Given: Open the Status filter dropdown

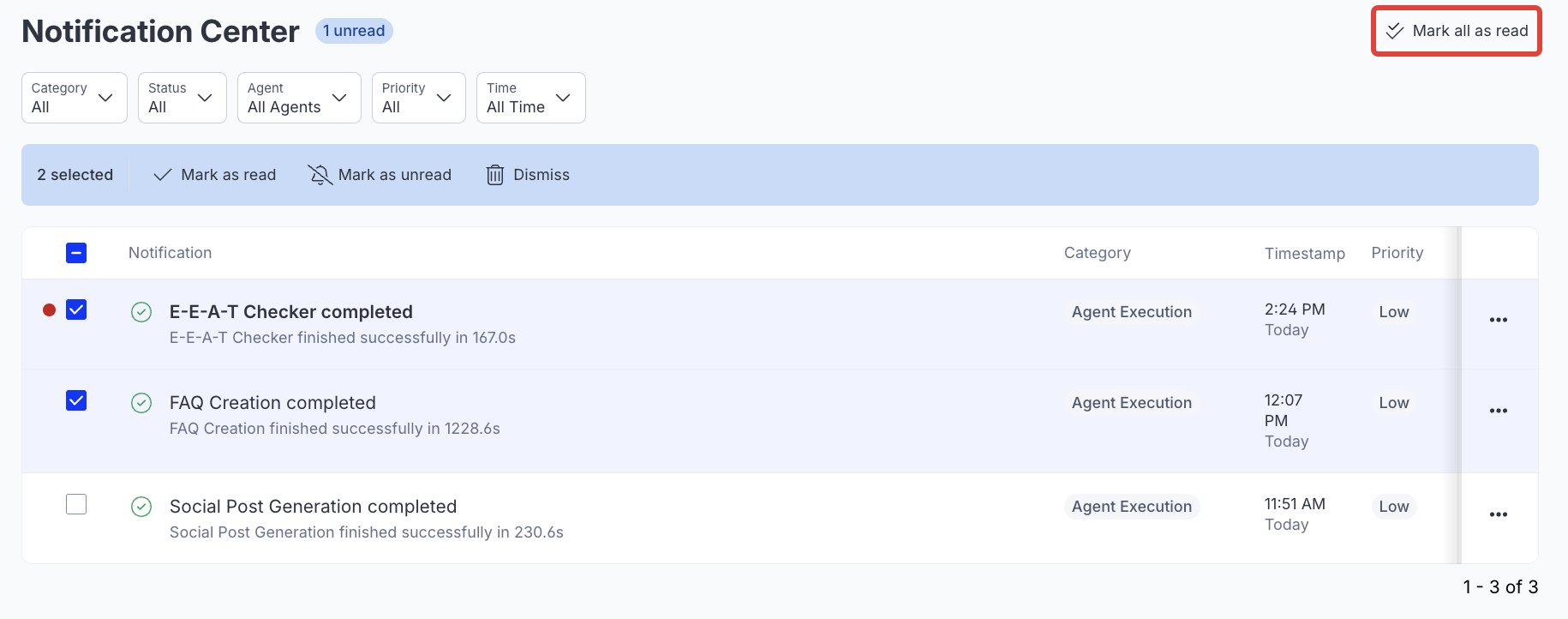Looking at the screenshot, I should click(183, 98).
